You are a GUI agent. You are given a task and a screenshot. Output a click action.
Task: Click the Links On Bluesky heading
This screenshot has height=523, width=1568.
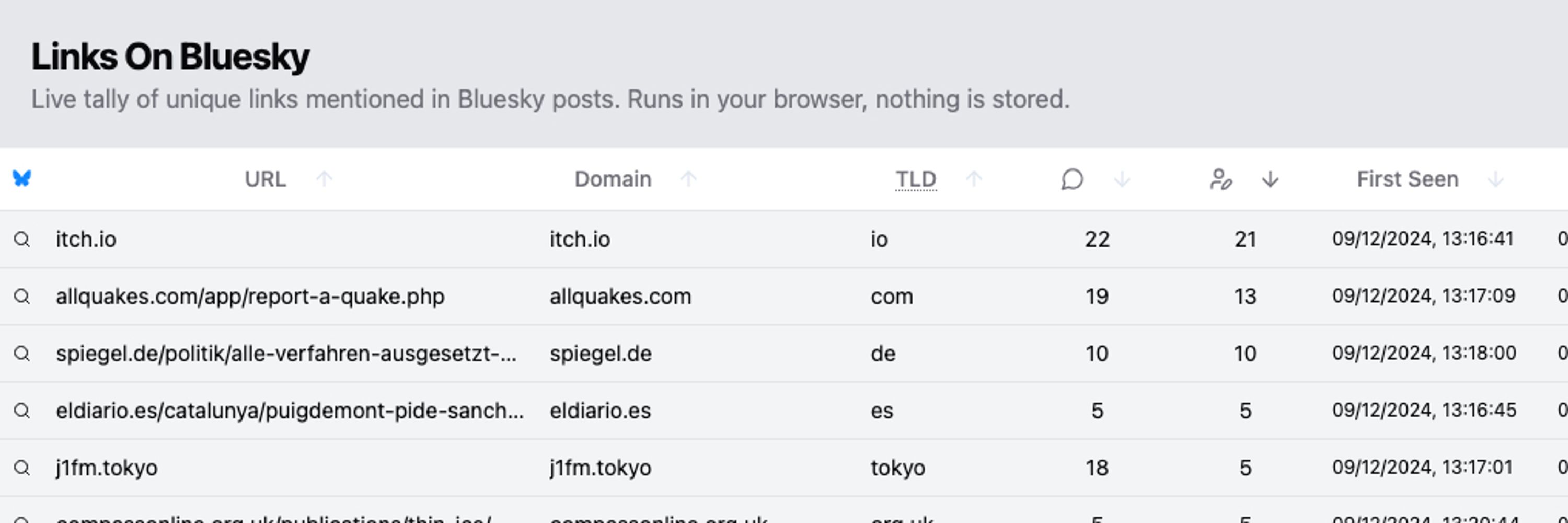click(x=170, y=57)
